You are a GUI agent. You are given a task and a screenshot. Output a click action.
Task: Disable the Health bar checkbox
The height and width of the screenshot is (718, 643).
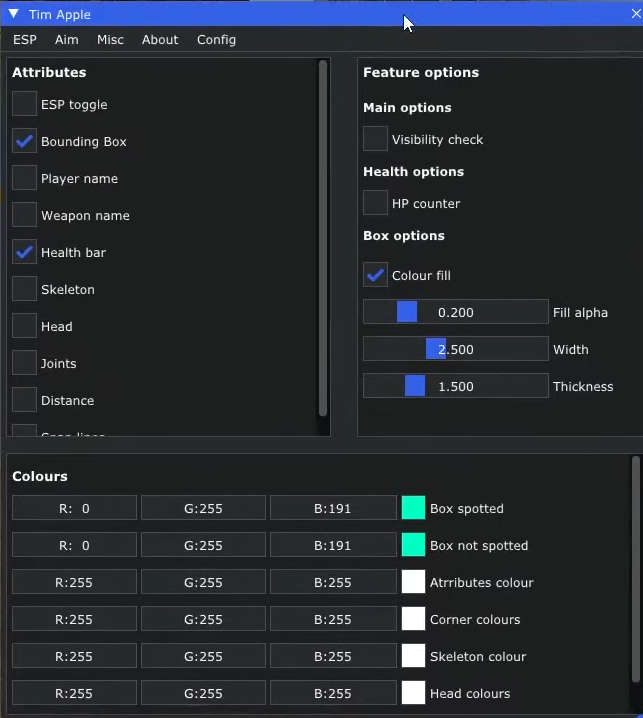[x=25, y=252]
